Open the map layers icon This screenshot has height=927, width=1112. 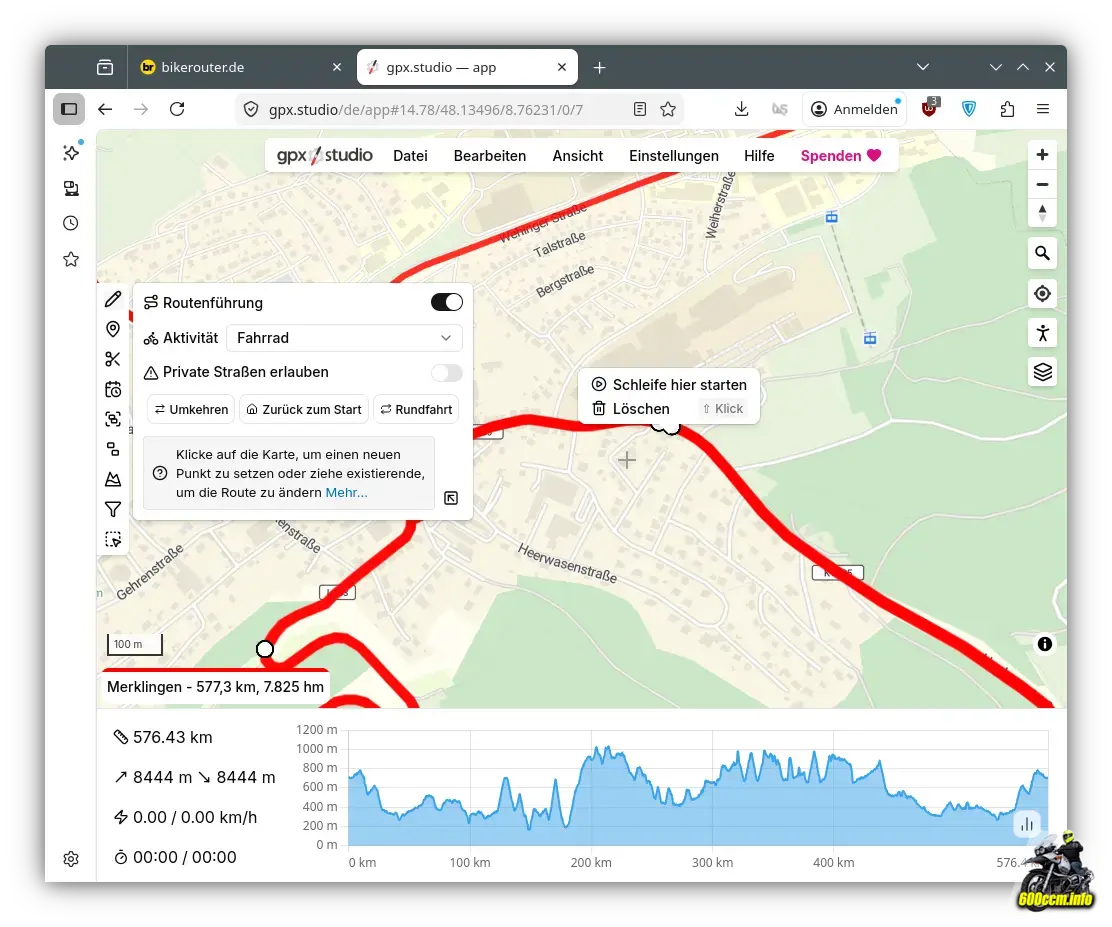pos(1042,372)
